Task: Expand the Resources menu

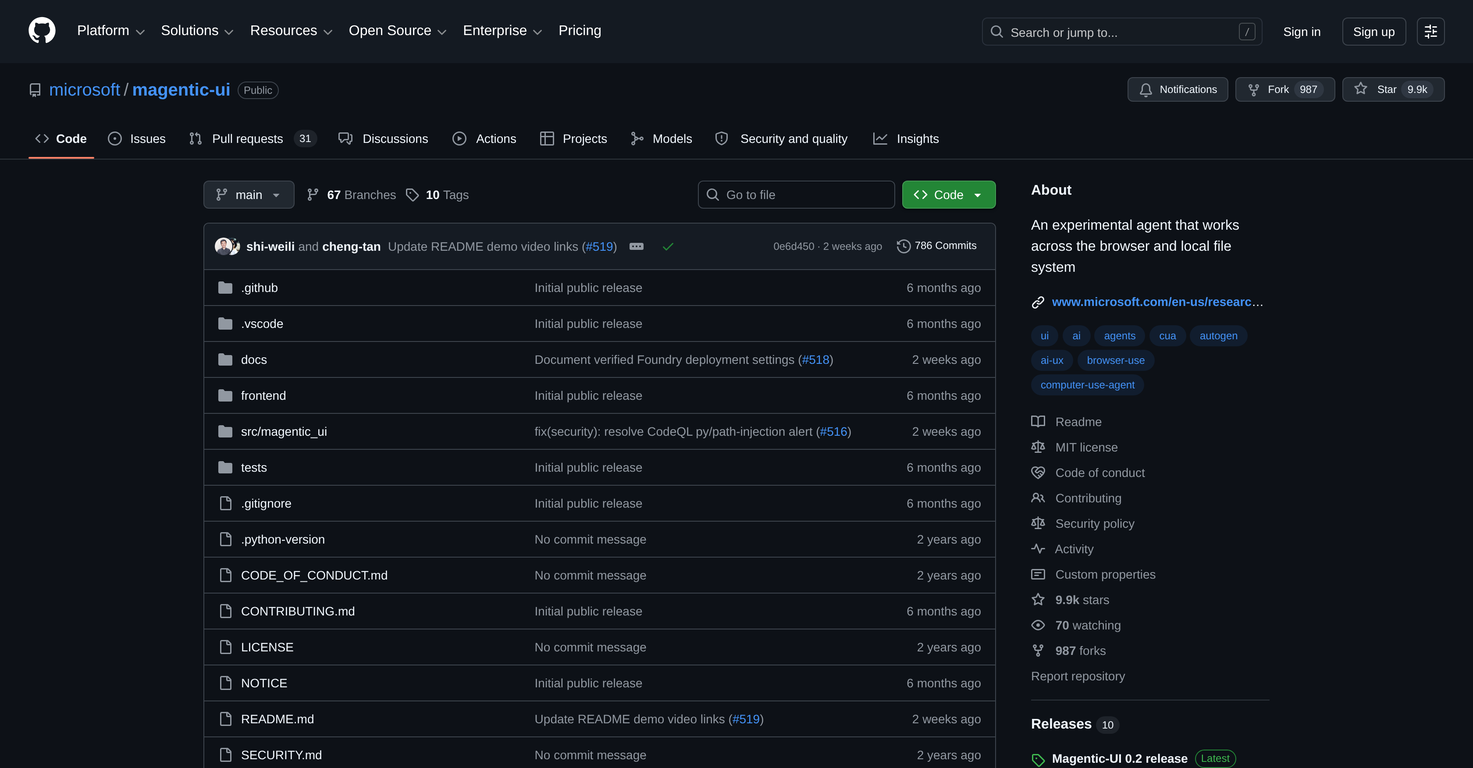Action: [x=291, y=31]
